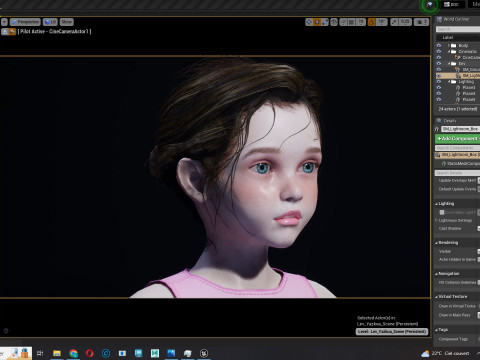Collapse the Env folder in outliner

(449, 63)
